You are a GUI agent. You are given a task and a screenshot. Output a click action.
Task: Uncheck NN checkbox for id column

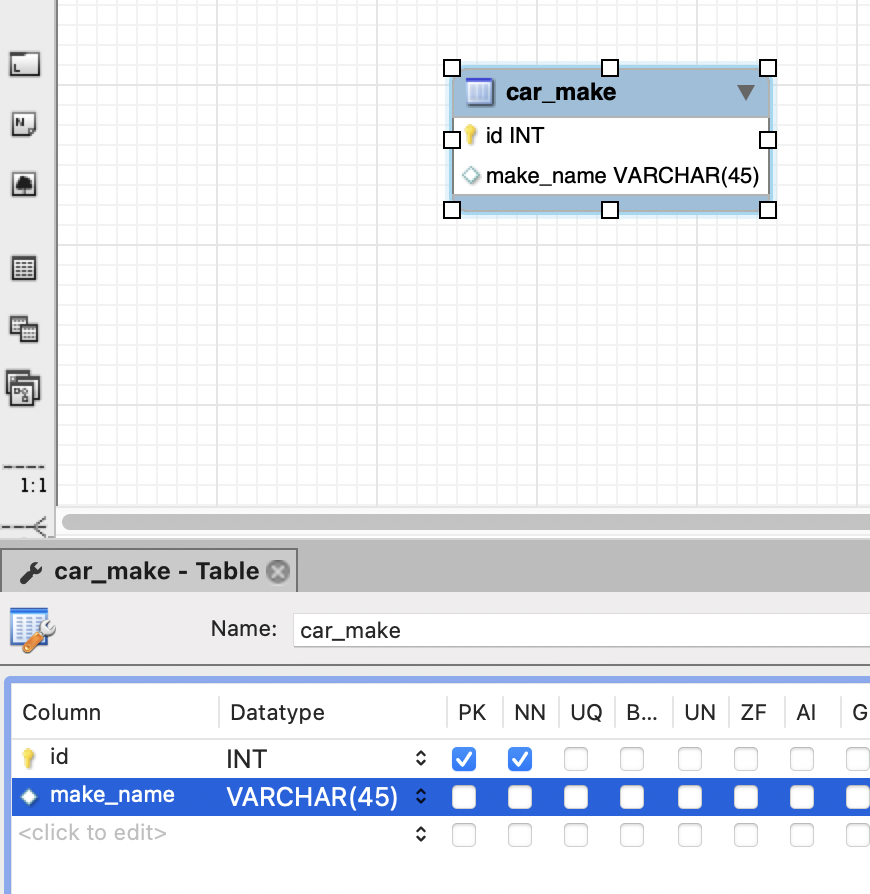pos(520,759)
